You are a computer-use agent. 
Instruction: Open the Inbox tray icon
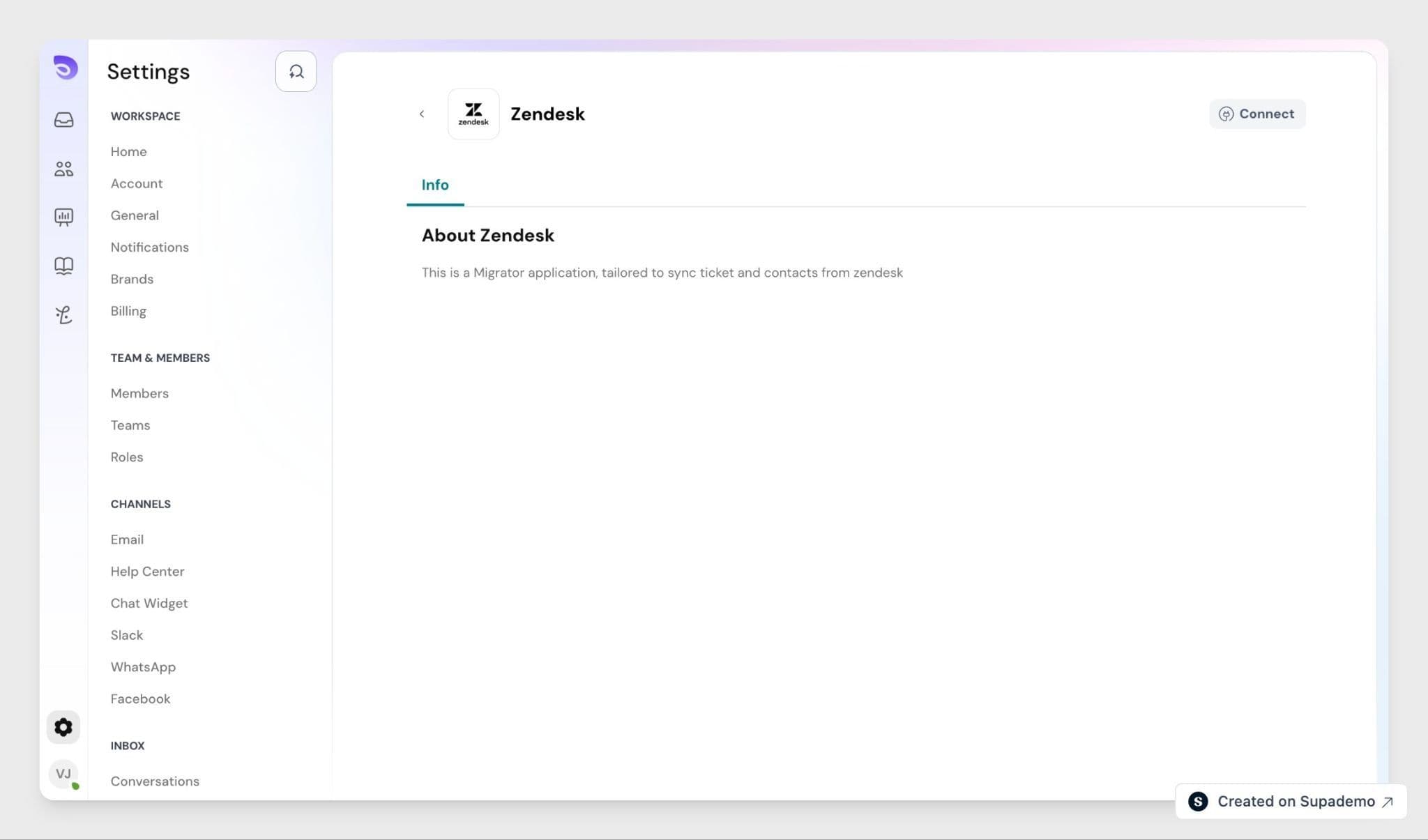(x=63, y=120)
